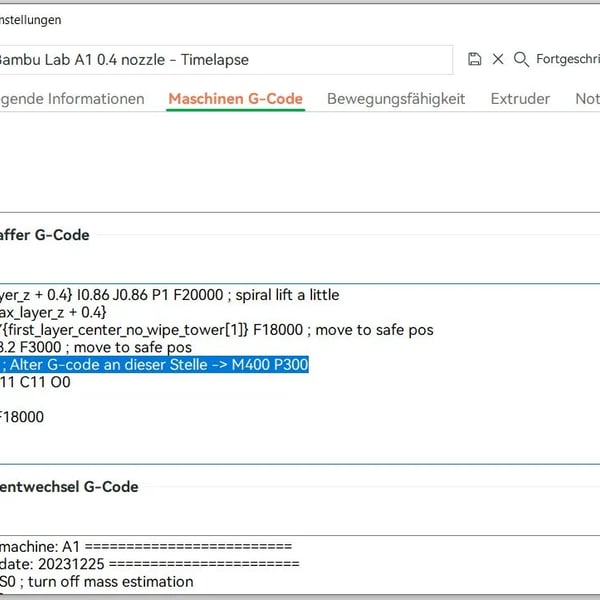600x600 pixels.
Task: Switch to the Maschinen G-Code tab
Action: (x=235, y=99)
